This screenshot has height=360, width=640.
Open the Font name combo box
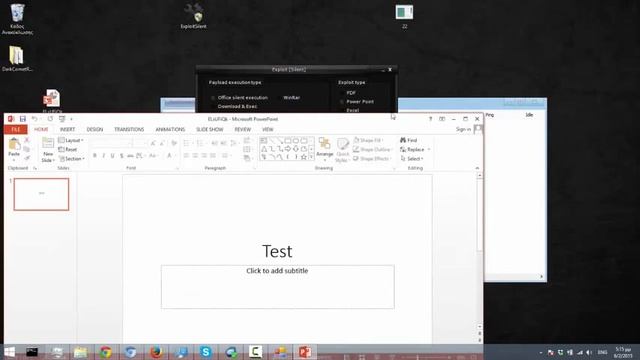pos(111,142)
